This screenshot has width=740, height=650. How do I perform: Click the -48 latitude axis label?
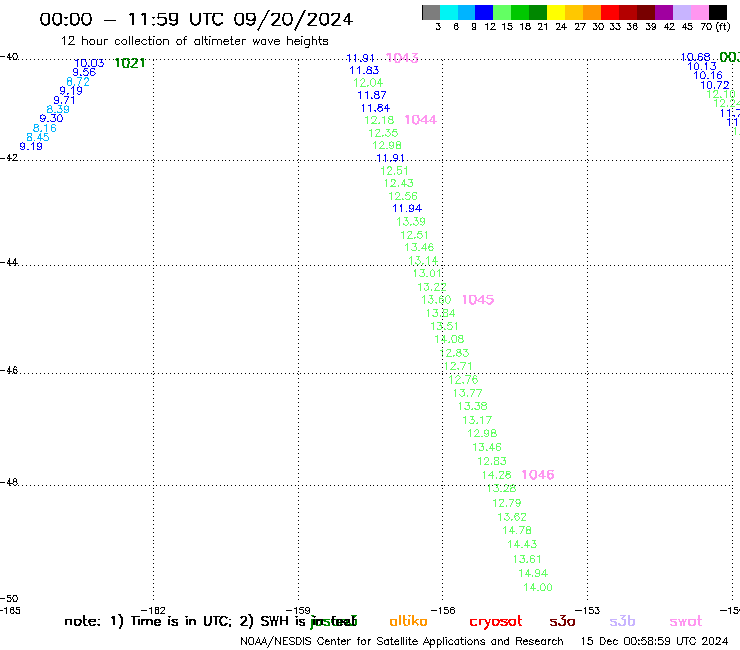[9, 482]
